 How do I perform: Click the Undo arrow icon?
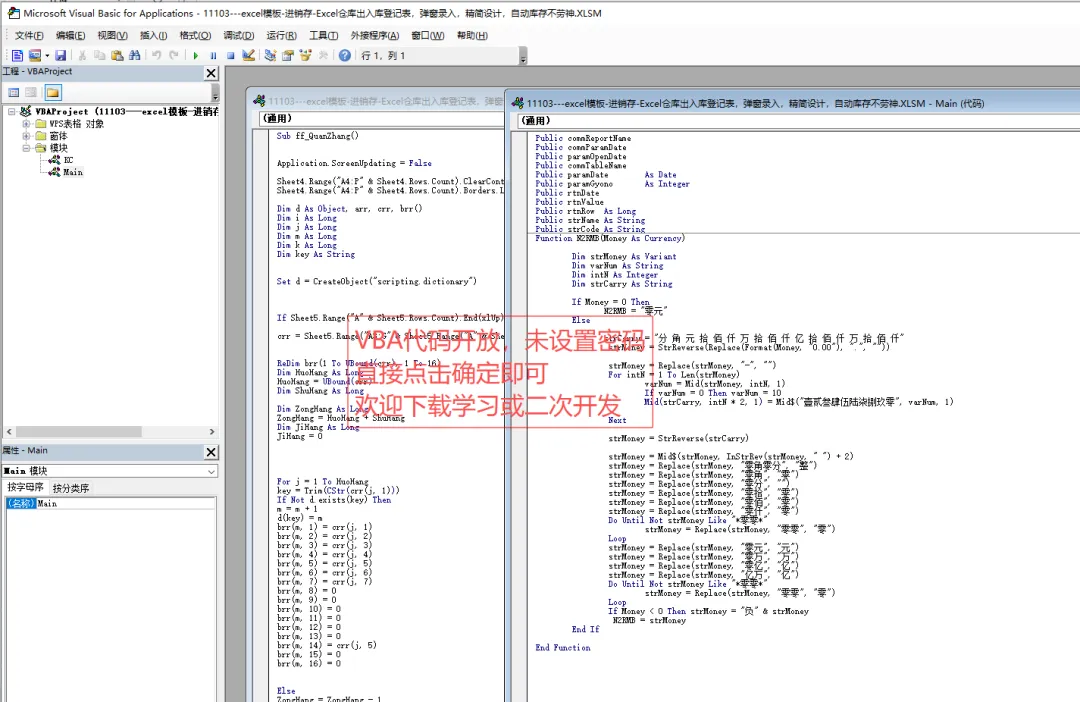pyautogui.click(x=156, y=55)
